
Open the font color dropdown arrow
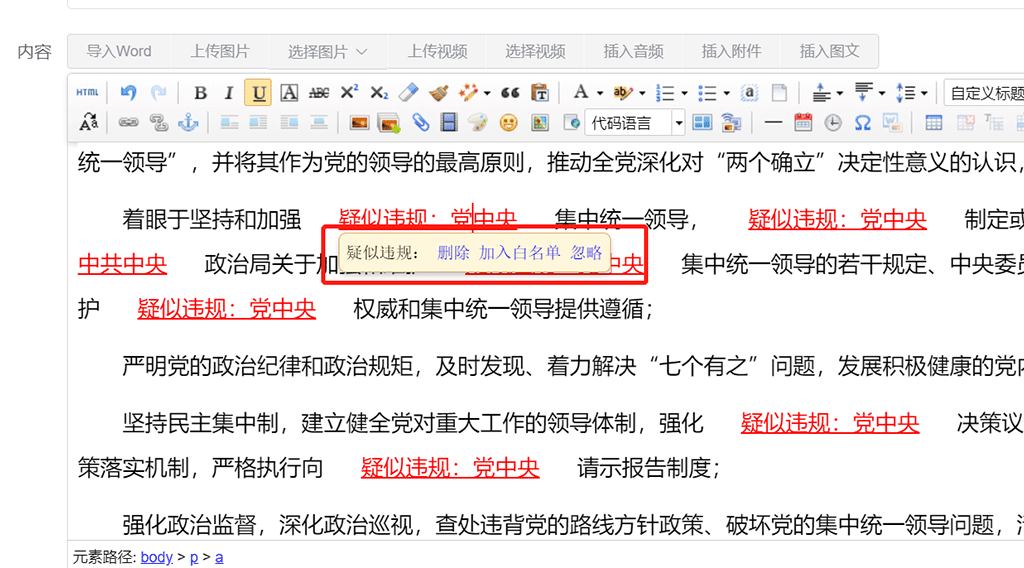599,93
